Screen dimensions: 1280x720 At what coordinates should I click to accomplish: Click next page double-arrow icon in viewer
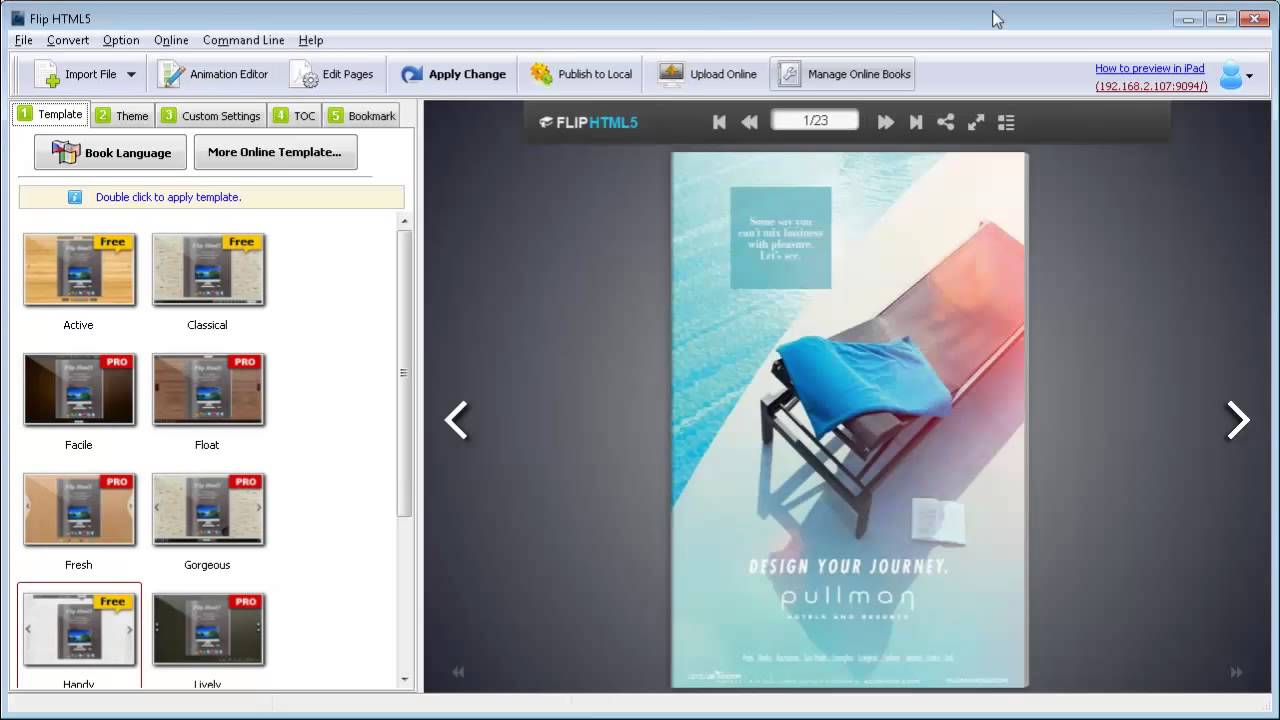click(x=885, y=122)
